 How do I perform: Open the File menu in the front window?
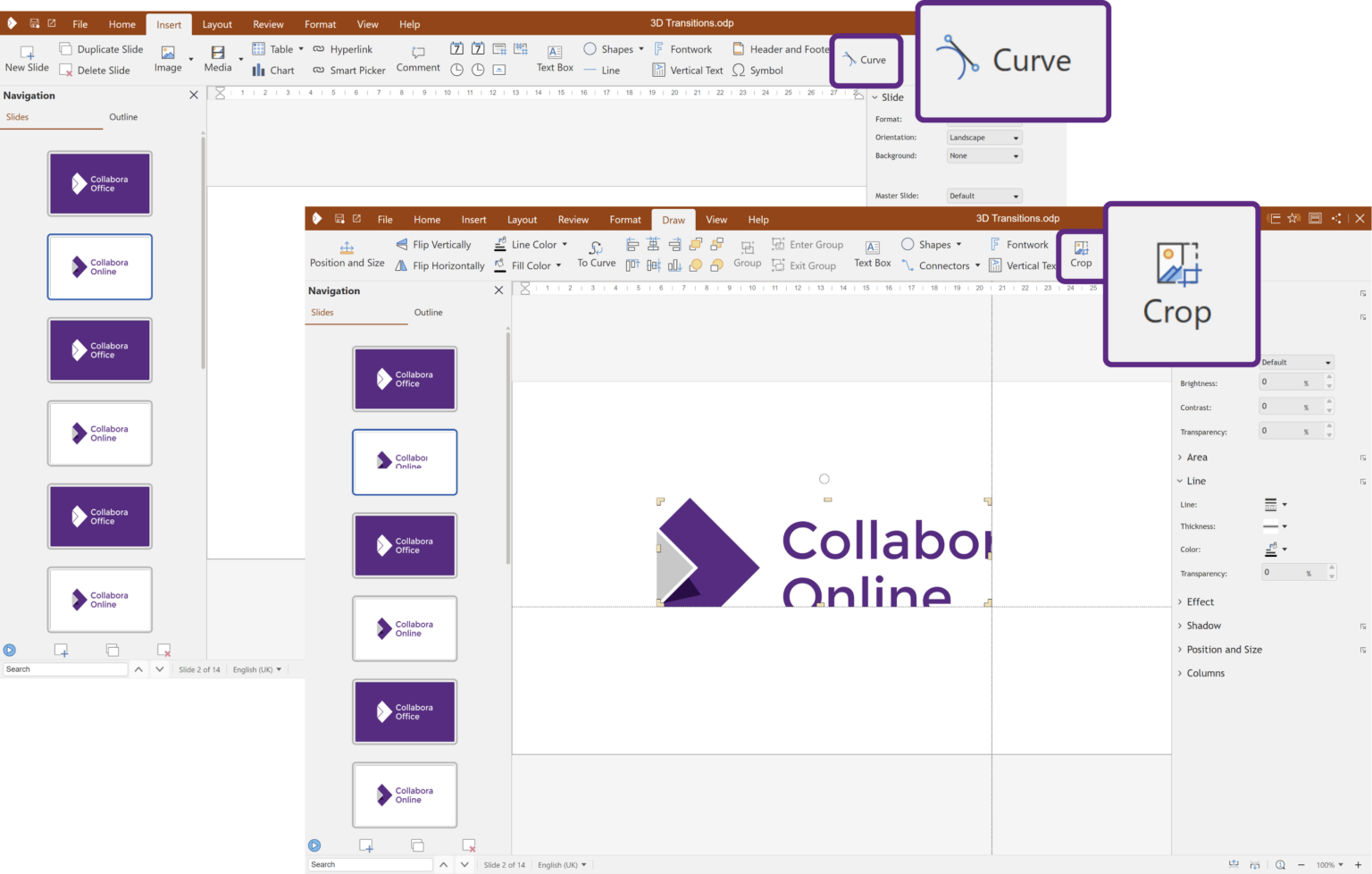tap(385, 220)
